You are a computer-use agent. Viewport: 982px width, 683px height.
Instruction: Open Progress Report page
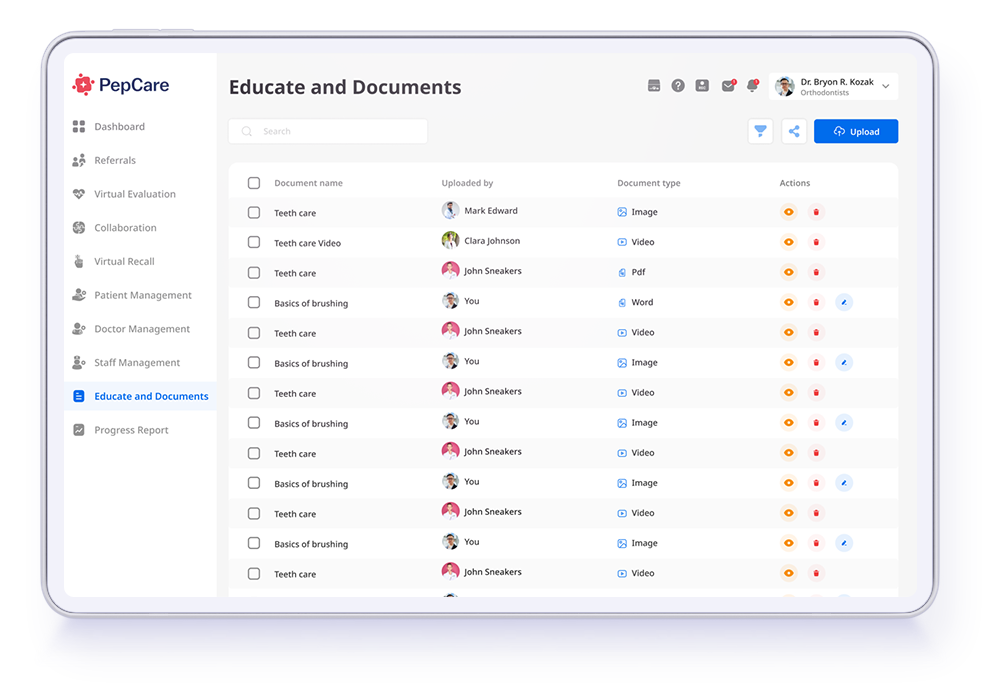click(x=140, y=430)
